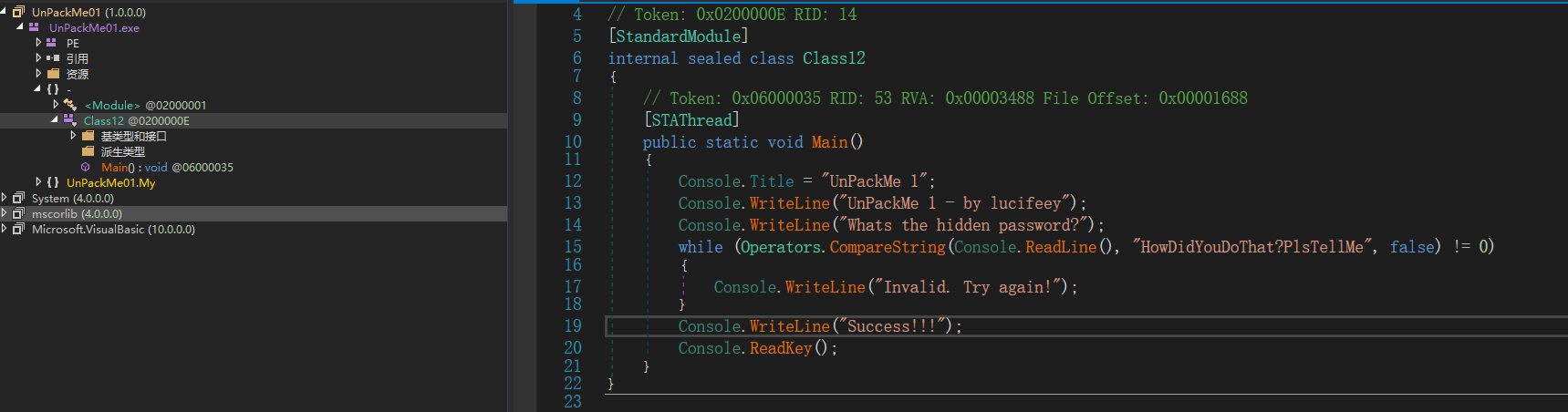Select Microsoft.VisualBasic (10.0.0.0) in the tree
The height and width of the screenshot is (412, 1568).
113,229
